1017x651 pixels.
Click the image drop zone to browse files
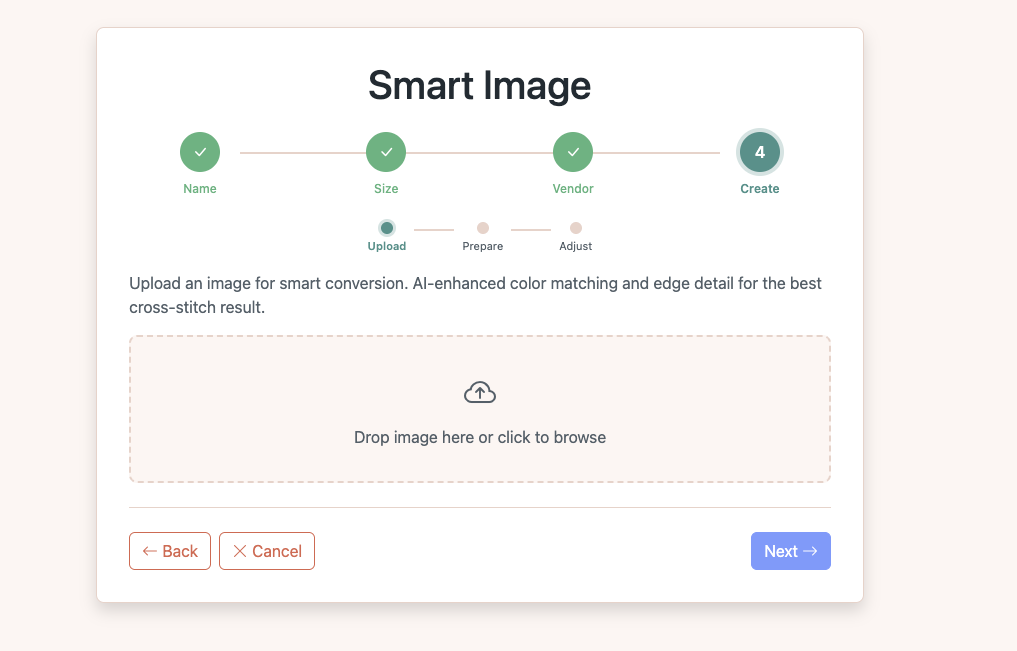(480, 409)
